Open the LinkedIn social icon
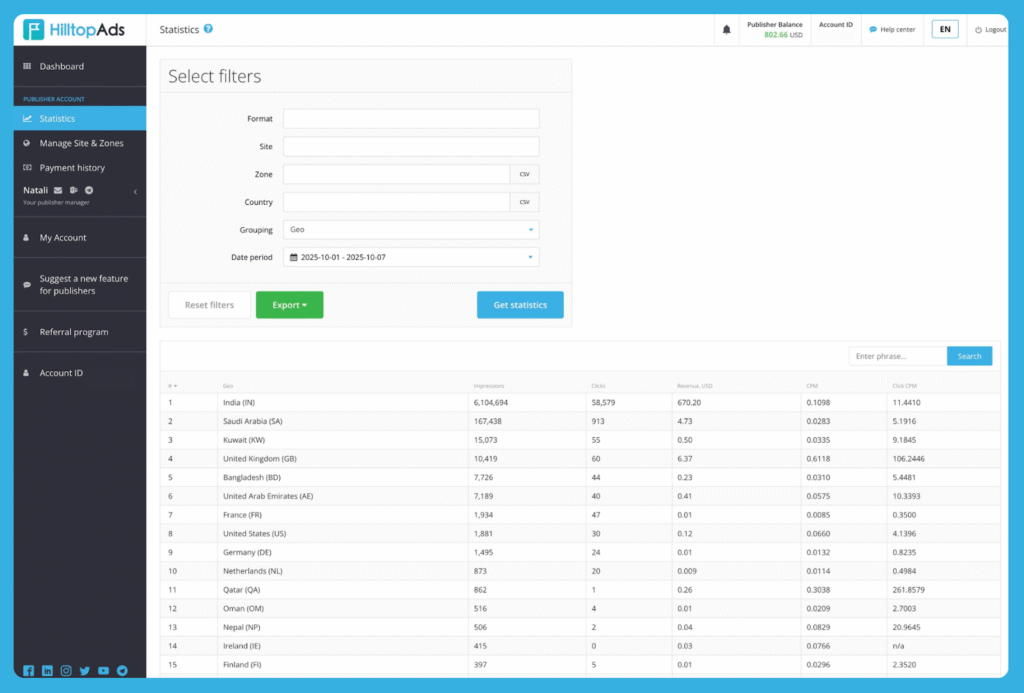The height and width of the screenshot is (693, 1024). click(47, 671)
